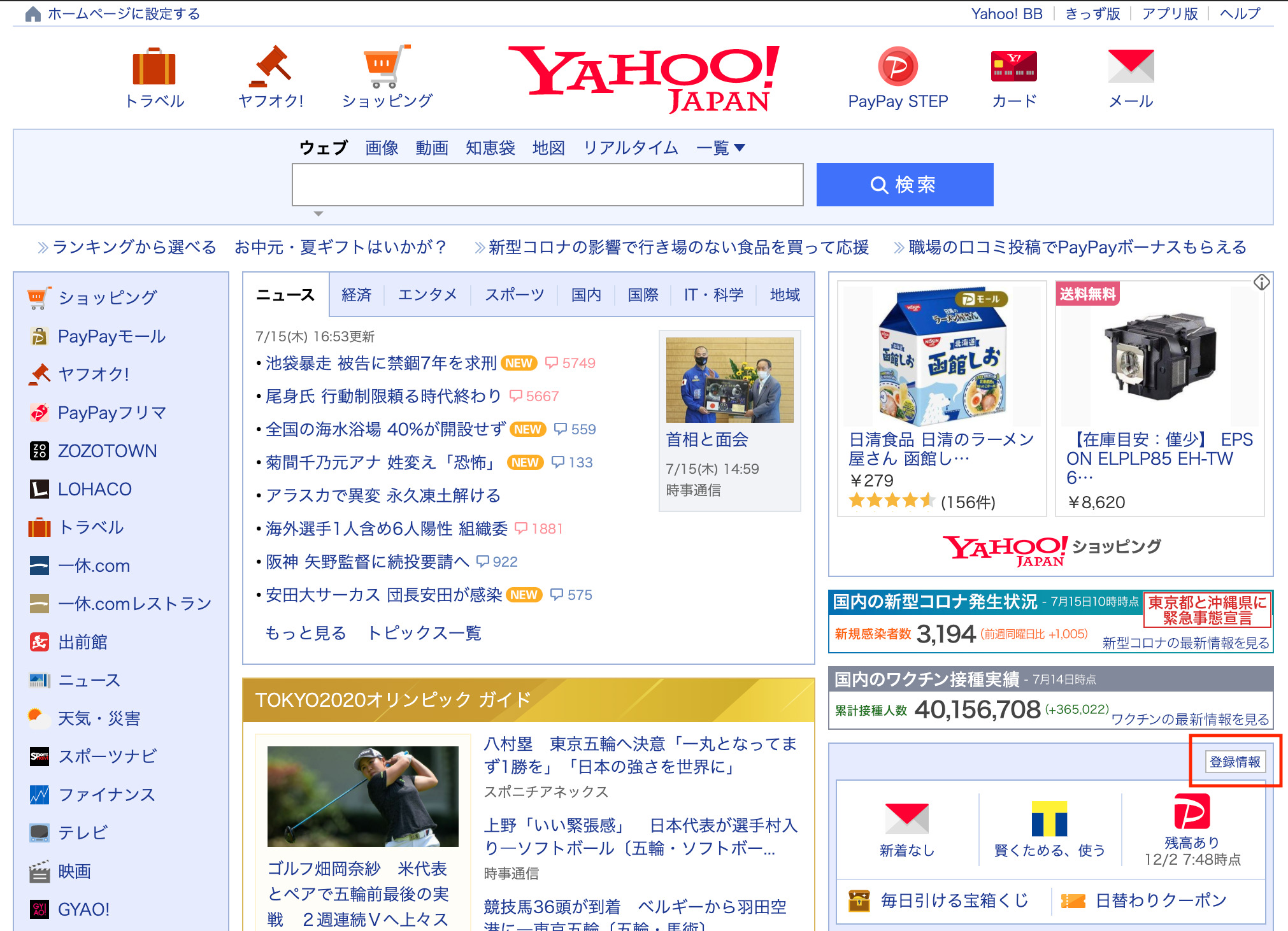Click the sidebar スポーツナビ icon
This screenshot has height=931, width=1288.
click(39, 757)
